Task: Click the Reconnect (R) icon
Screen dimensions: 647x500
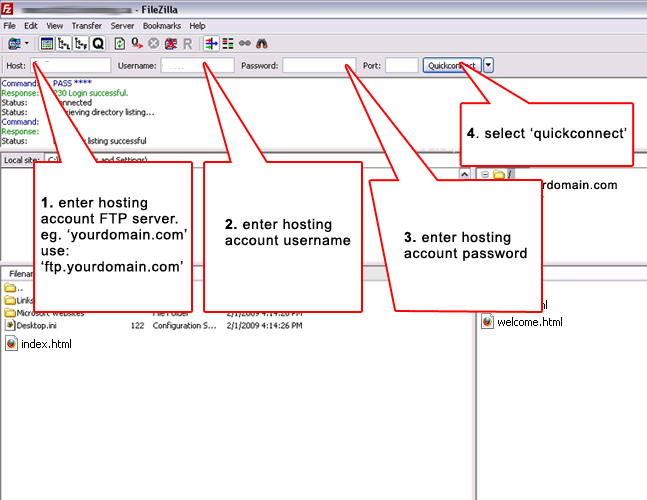Action: click(x=188, y=44)
